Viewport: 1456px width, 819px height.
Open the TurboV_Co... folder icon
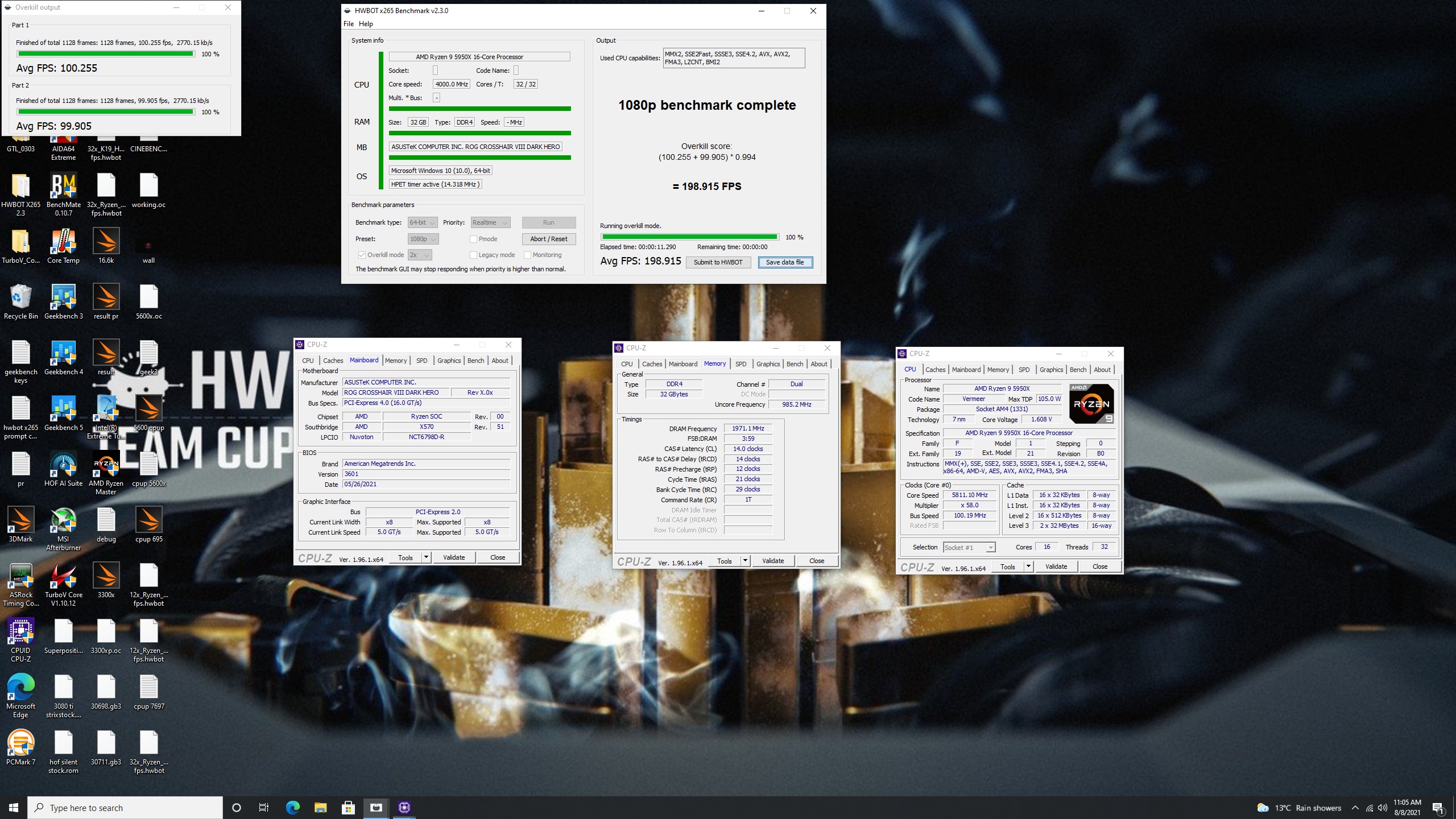pyautogui.click(x=20, y=246)
